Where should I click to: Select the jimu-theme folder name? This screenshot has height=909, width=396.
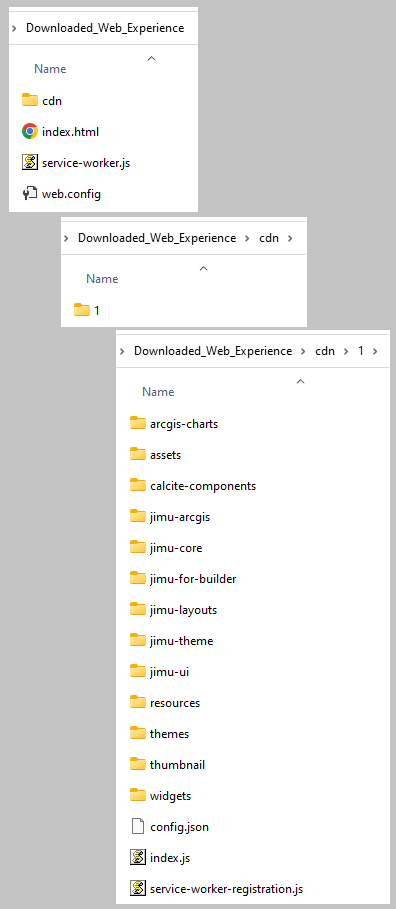(181, 641)
